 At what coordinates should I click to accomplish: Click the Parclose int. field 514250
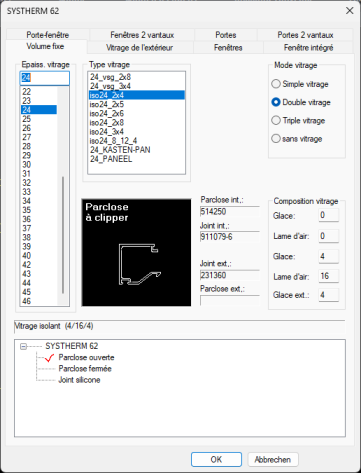229,212
